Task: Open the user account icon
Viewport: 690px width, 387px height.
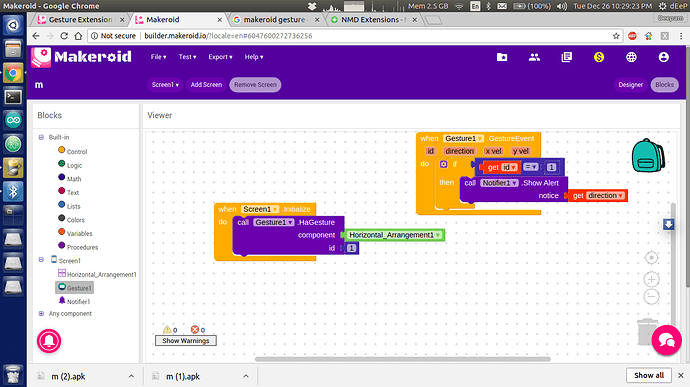Action: click(664, 57)
